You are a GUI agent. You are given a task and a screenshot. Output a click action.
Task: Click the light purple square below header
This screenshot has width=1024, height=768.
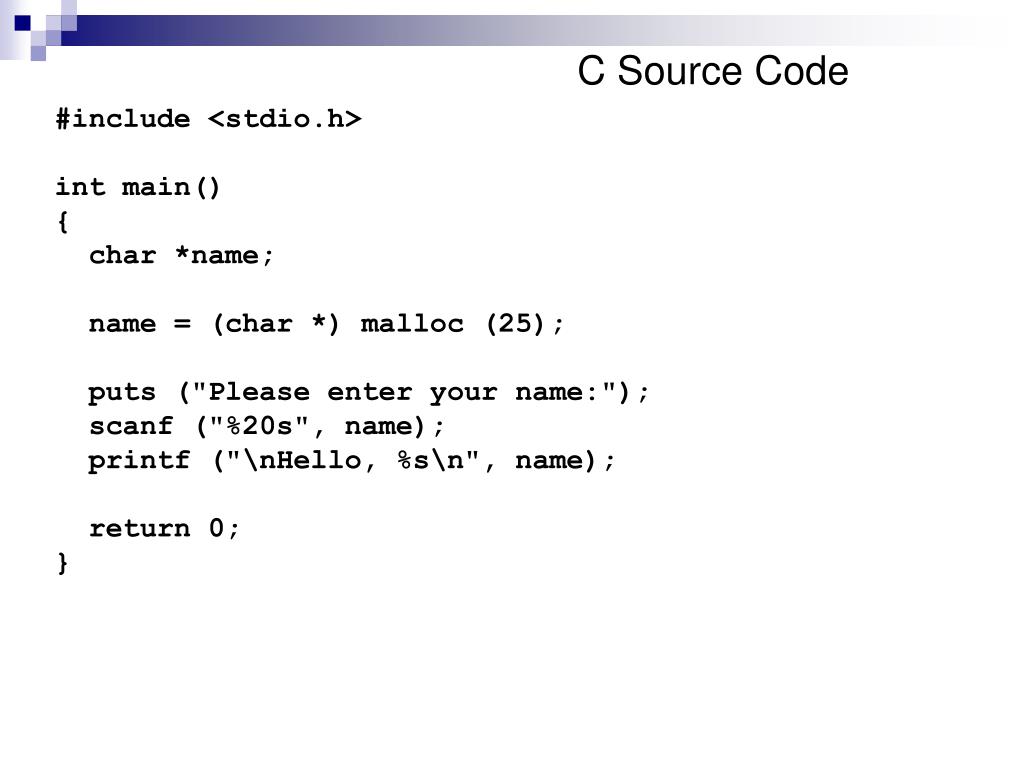[x=39, y=54]
